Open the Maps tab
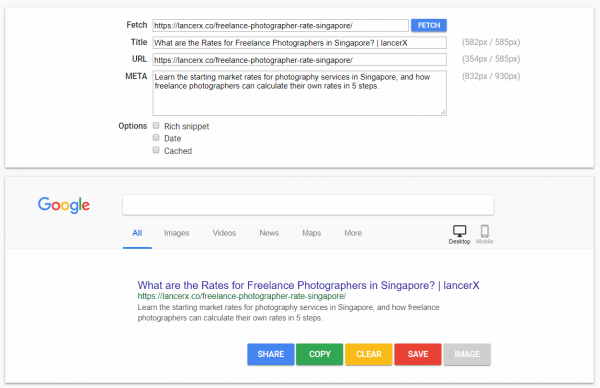Screen dimensions: 600x388 click(311, 233)
